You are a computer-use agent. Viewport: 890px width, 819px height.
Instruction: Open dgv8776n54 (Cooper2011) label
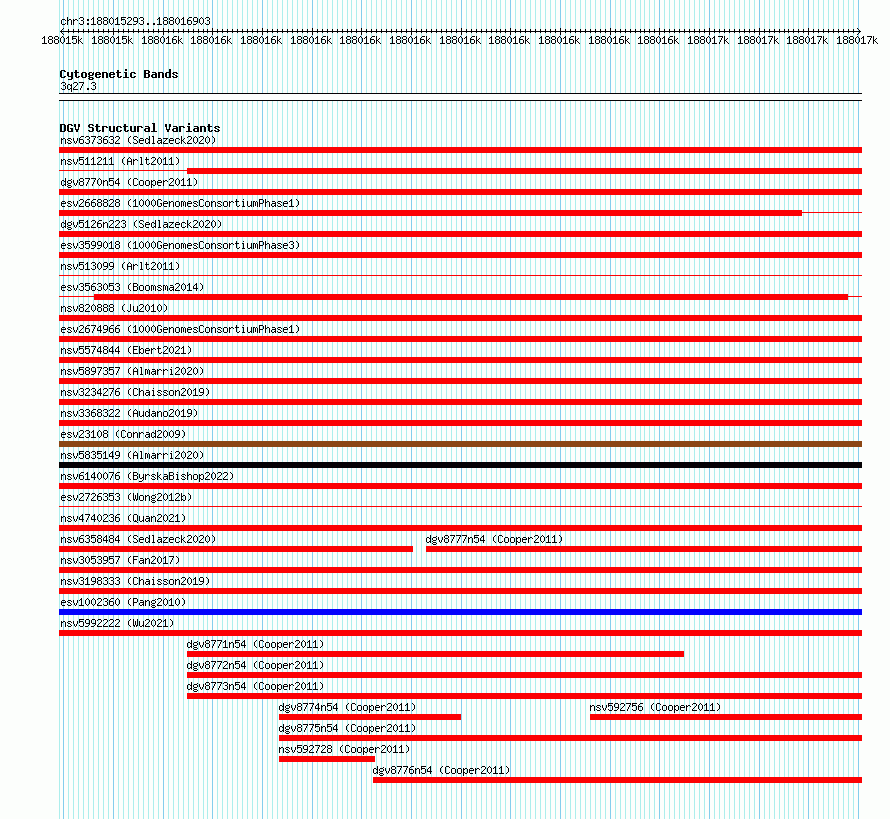click(x=441, y=770)
